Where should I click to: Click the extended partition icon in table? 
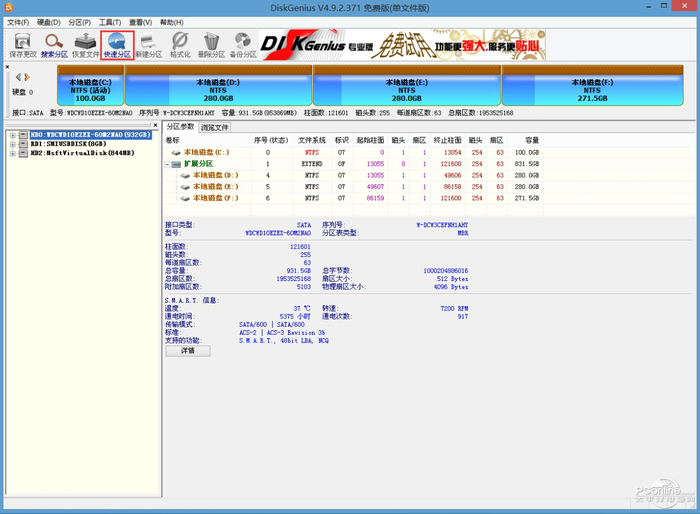point(176,164)
